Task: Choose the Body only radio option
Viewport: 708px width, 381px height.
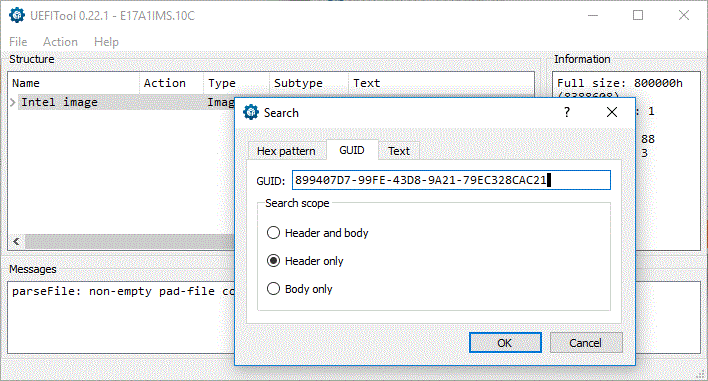Action: pyautogui.click(x=273, y=289)
